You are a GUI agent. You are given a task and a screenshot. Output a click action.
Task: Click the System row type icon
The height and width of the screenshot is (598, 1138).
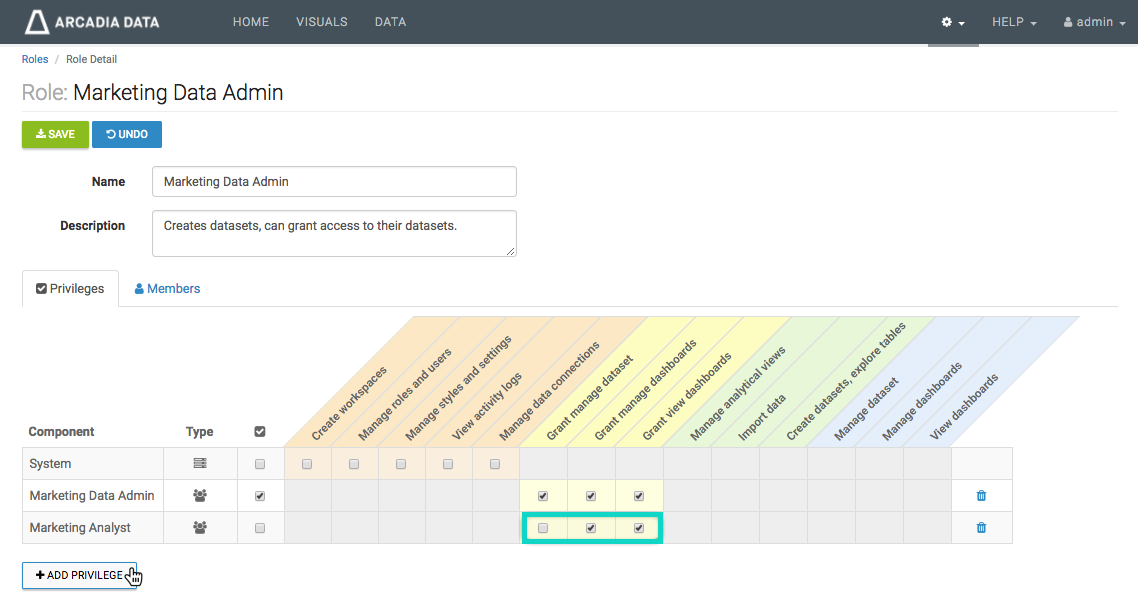coord(200,464)
